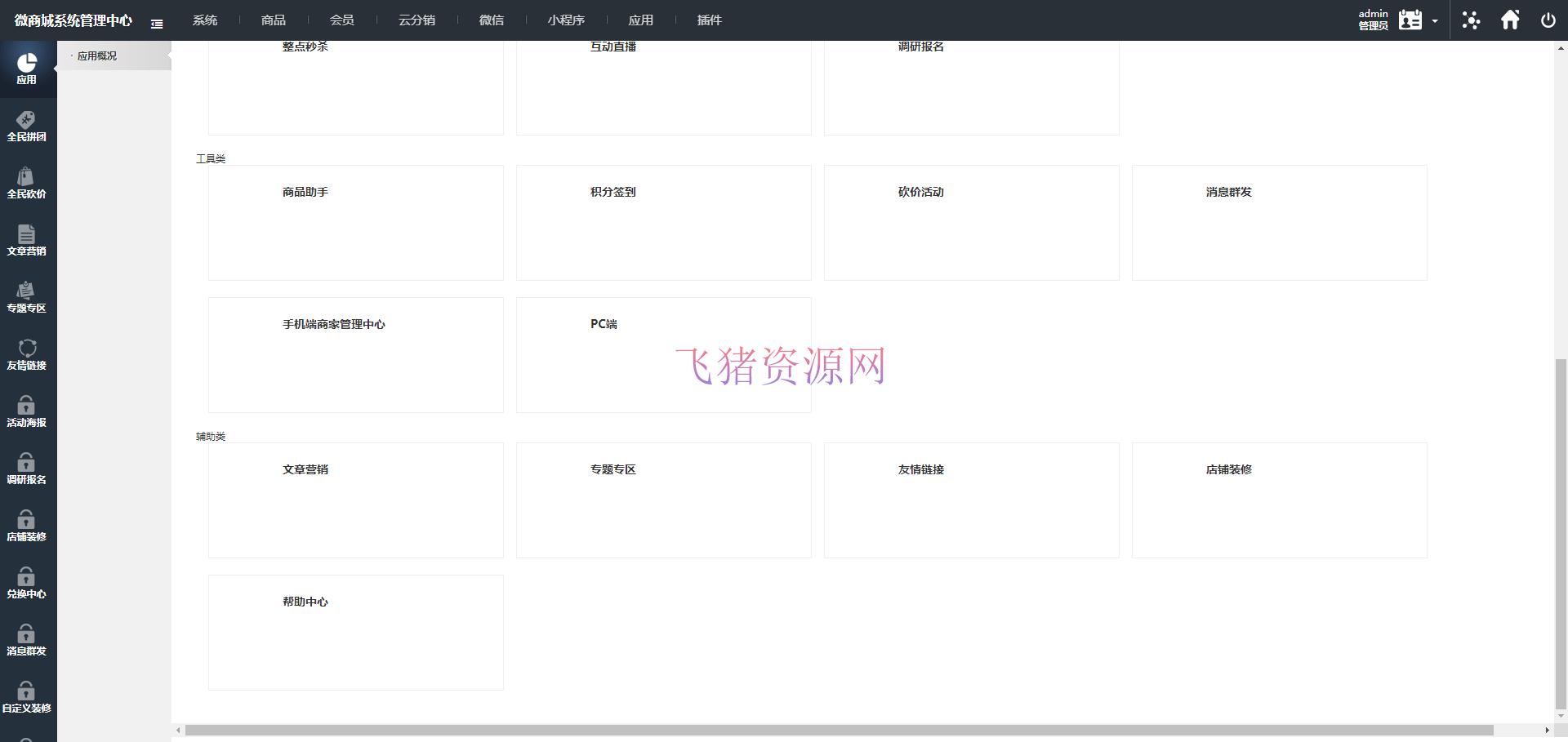Open the 小程序 menu
1568x742 pixels.
pyautogui.click(x=567, y=20)
